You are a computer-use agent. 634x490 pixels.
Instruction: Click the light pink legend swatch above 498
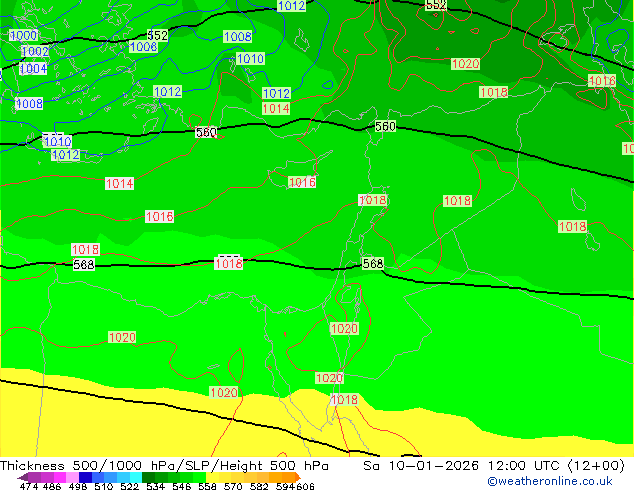point(72,477)
